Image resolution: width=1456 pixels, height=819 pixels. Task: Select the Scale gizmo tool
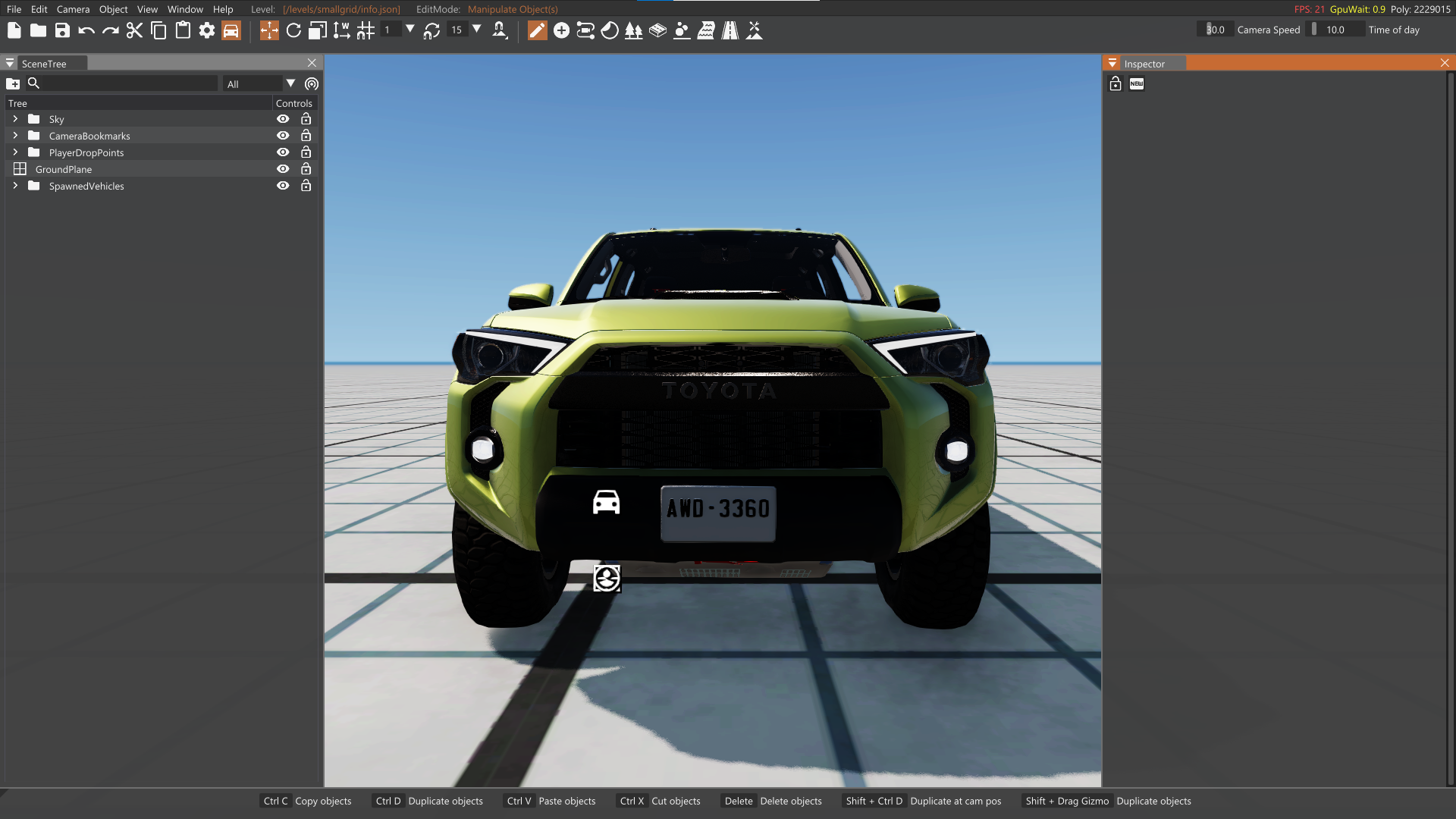[x=318, y=30]
